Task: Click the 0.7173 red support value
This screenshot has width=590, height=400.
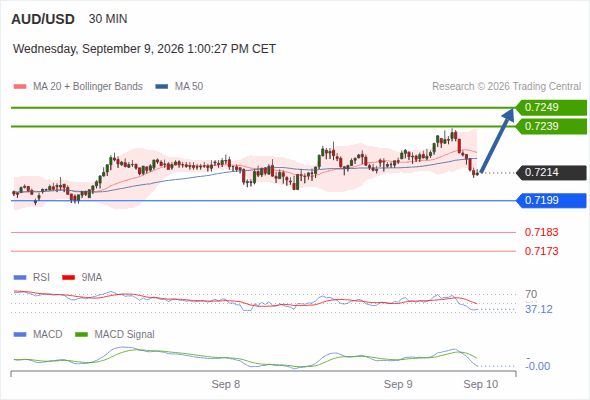Action: (541, 251)
